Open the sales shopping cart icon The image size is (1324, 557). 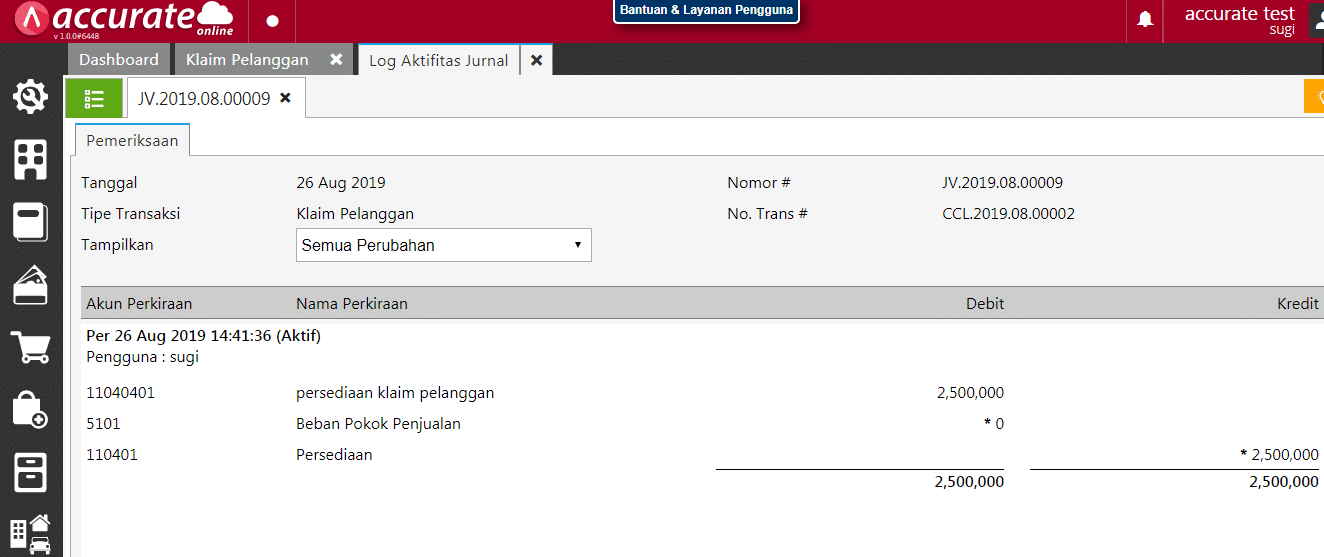pos(31,347)
